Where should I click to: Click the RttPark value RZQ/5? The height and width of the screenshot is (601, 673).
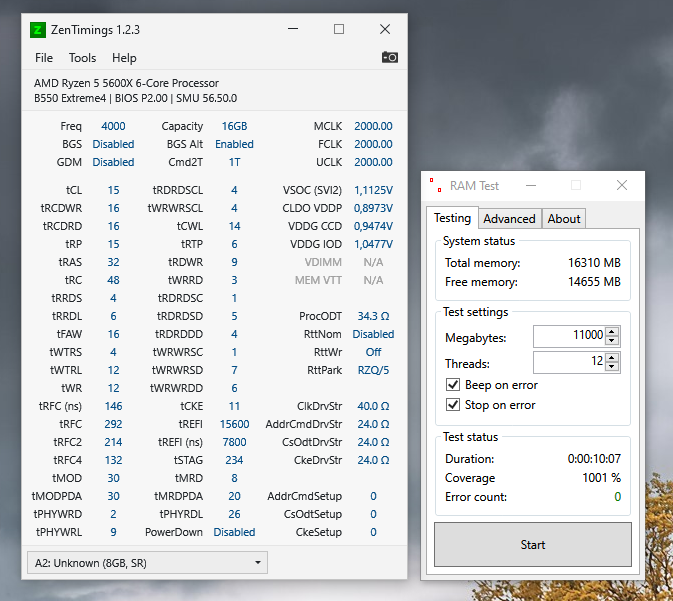(x=373, y=370)
